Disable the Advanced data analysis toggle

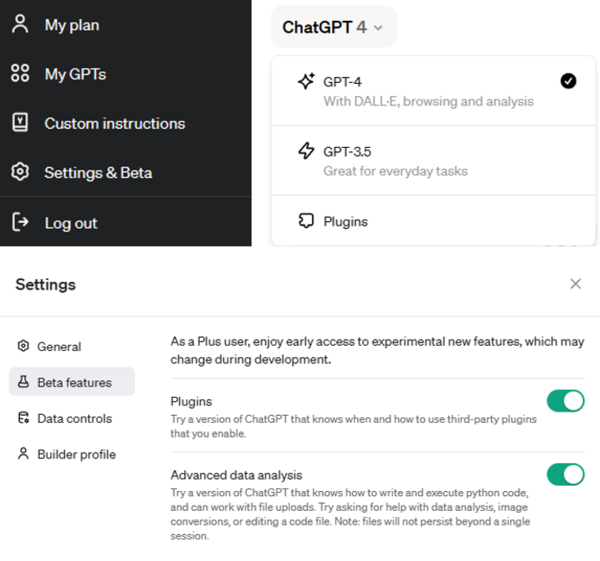[x=565, y=474]
